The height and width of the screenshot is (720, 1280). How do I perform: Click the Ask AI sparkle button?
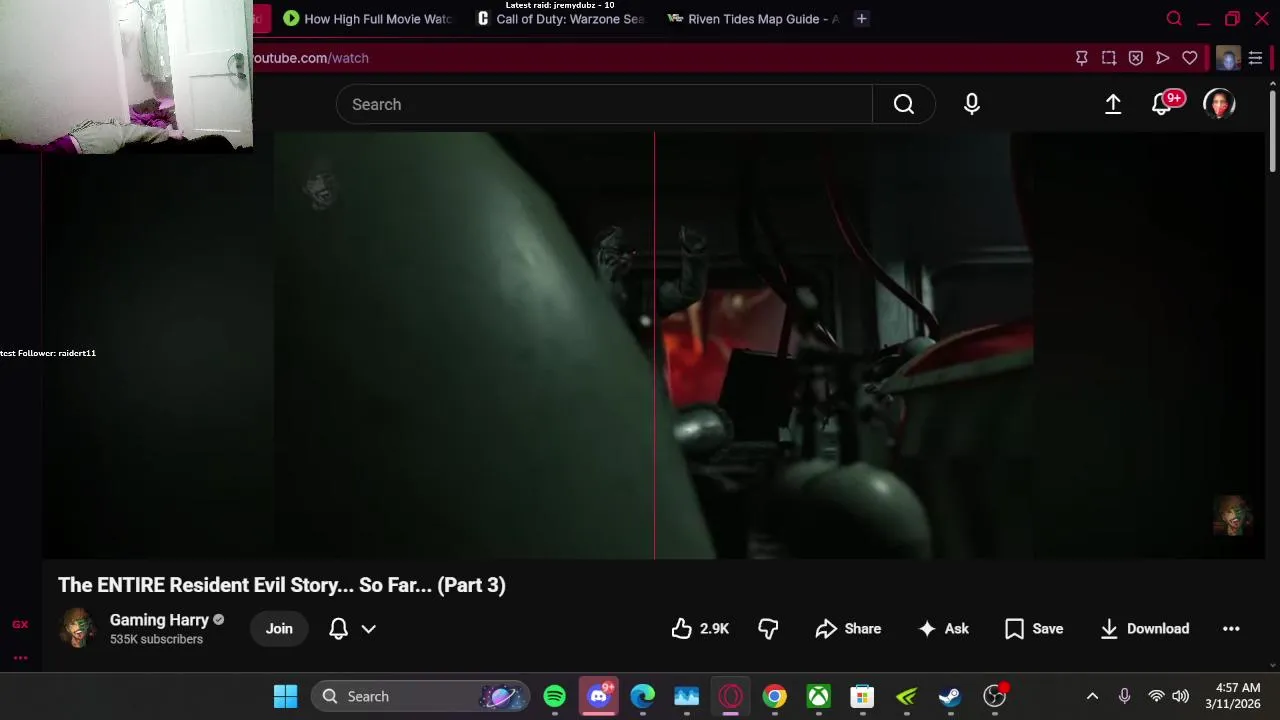(943, 628)
